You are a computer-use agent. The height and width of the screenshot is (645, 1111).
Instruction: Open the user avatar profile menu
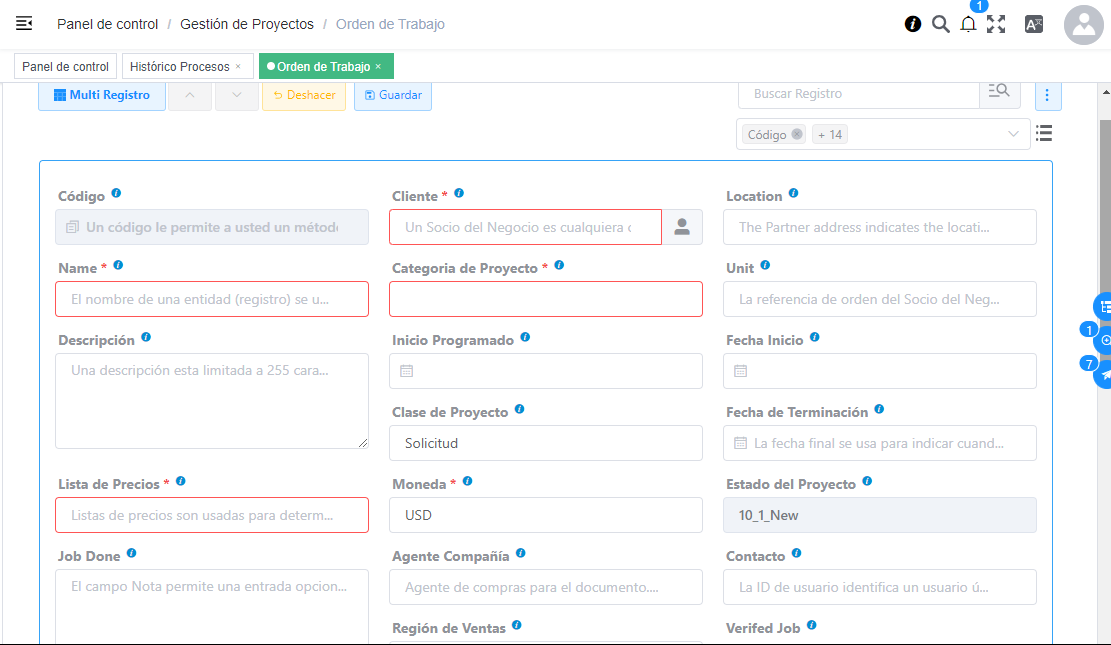(x=1084, y=25)
